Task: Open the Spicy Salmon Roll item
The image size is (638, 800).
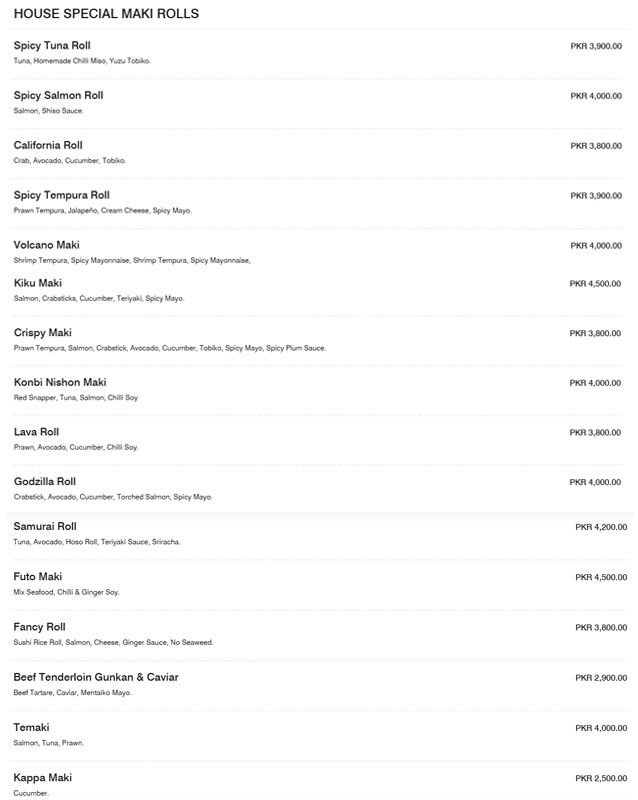Action: (x=58, y=95)
